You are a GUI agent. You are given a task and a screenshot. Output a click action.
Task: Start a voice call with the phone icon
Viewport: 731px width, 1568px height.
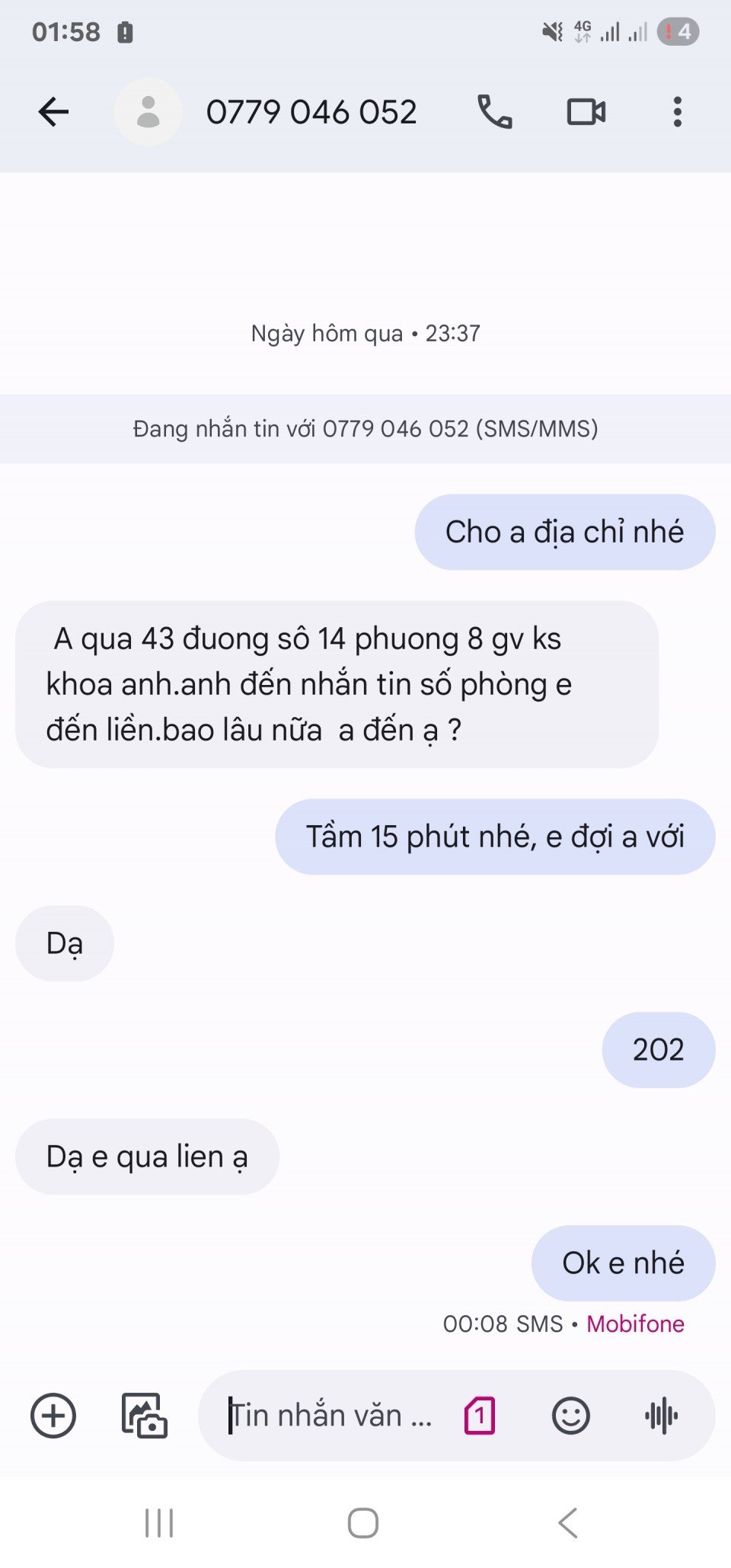[x=495, y=112]
